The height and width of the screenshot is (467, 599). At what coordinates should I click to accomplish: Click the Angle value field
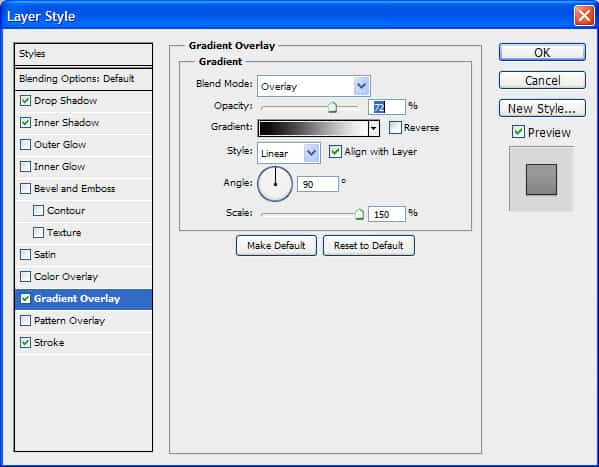point(318,184)
